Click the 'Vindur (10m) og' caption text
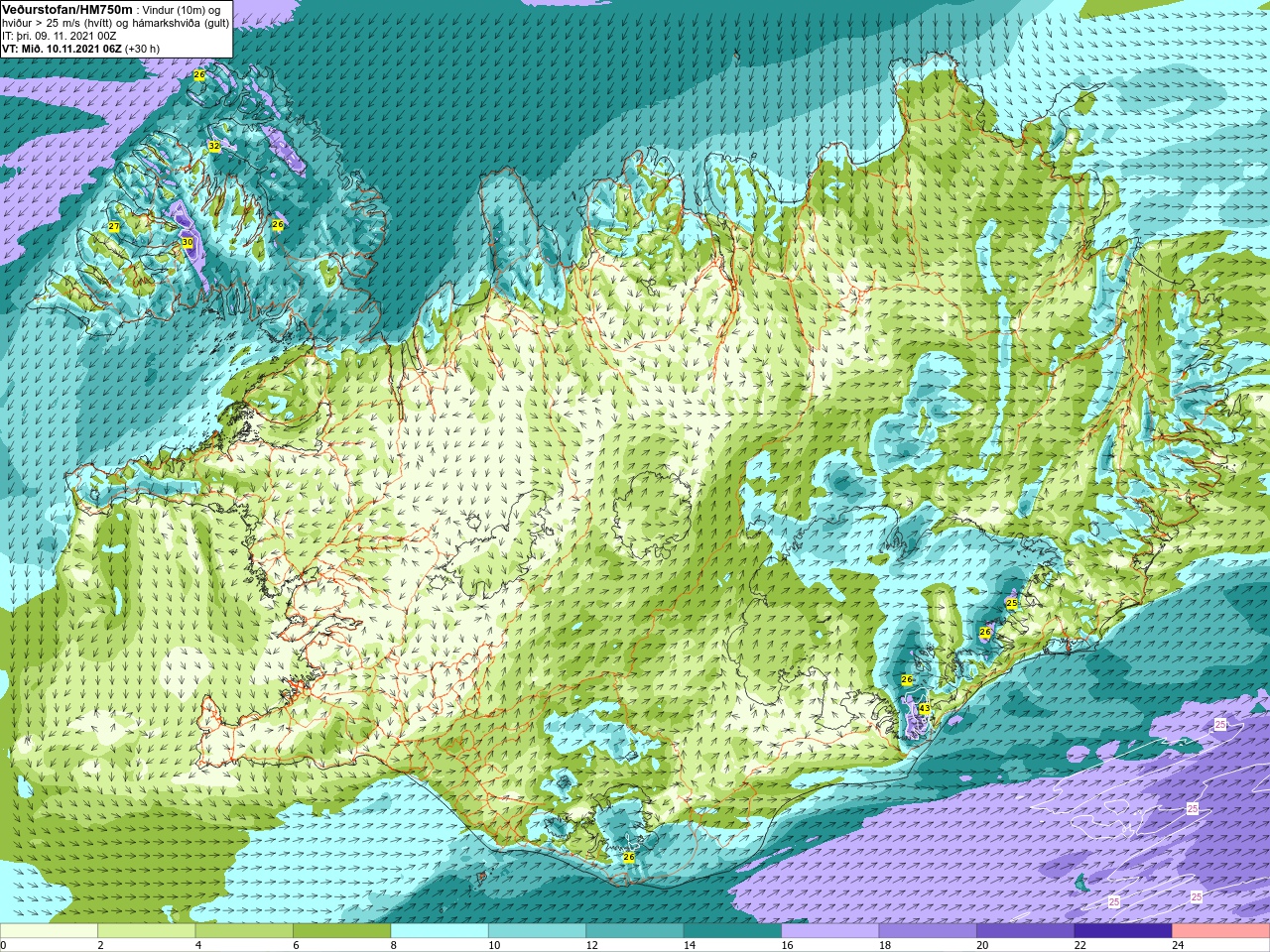 tap(183, 10)
